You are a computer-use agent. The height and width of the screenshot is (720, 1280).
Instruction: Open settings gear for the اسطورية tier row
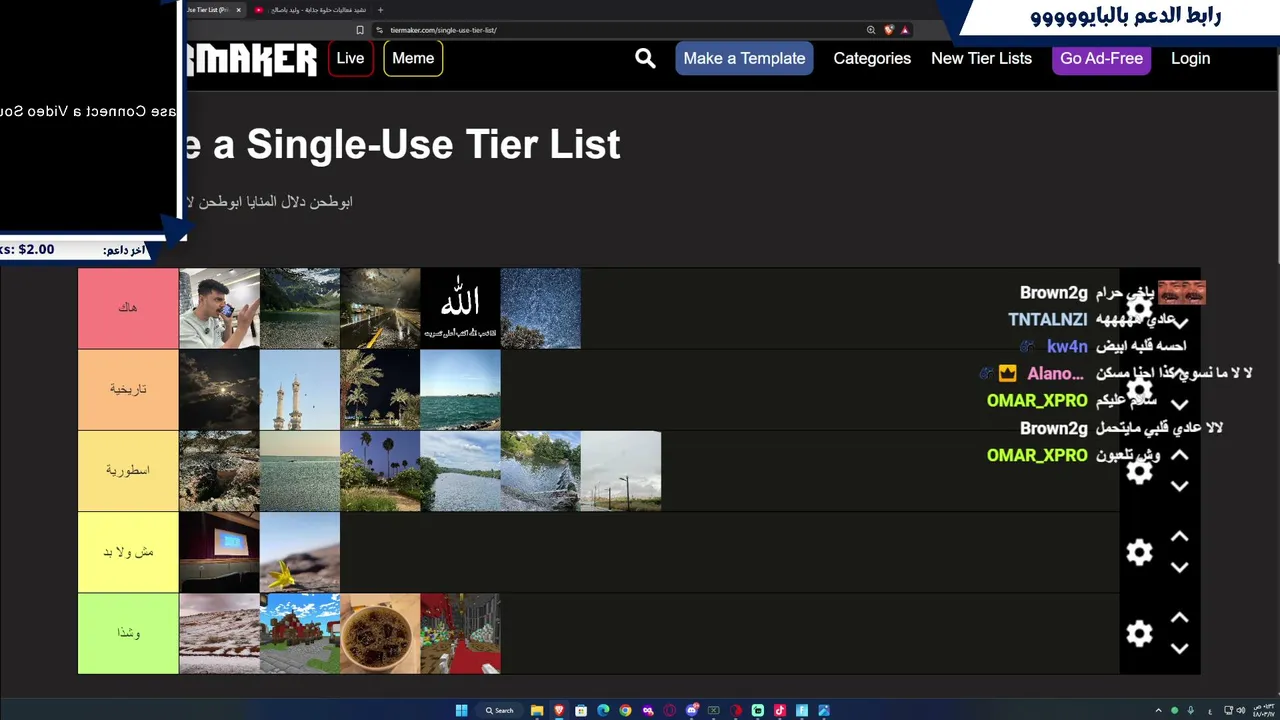point(1139,470)
